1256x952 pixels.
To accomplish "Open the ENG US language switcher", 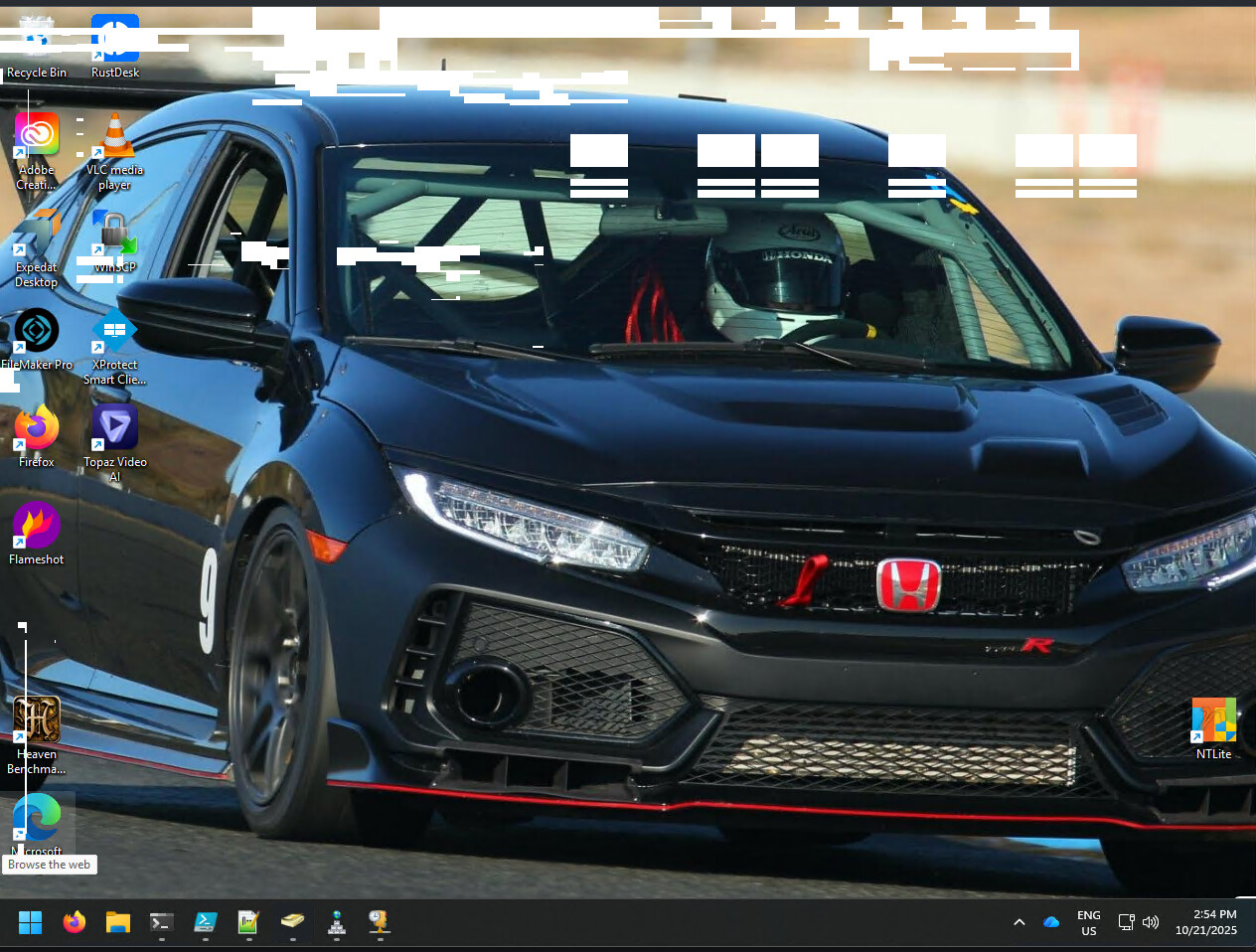I will [1089, 922].
